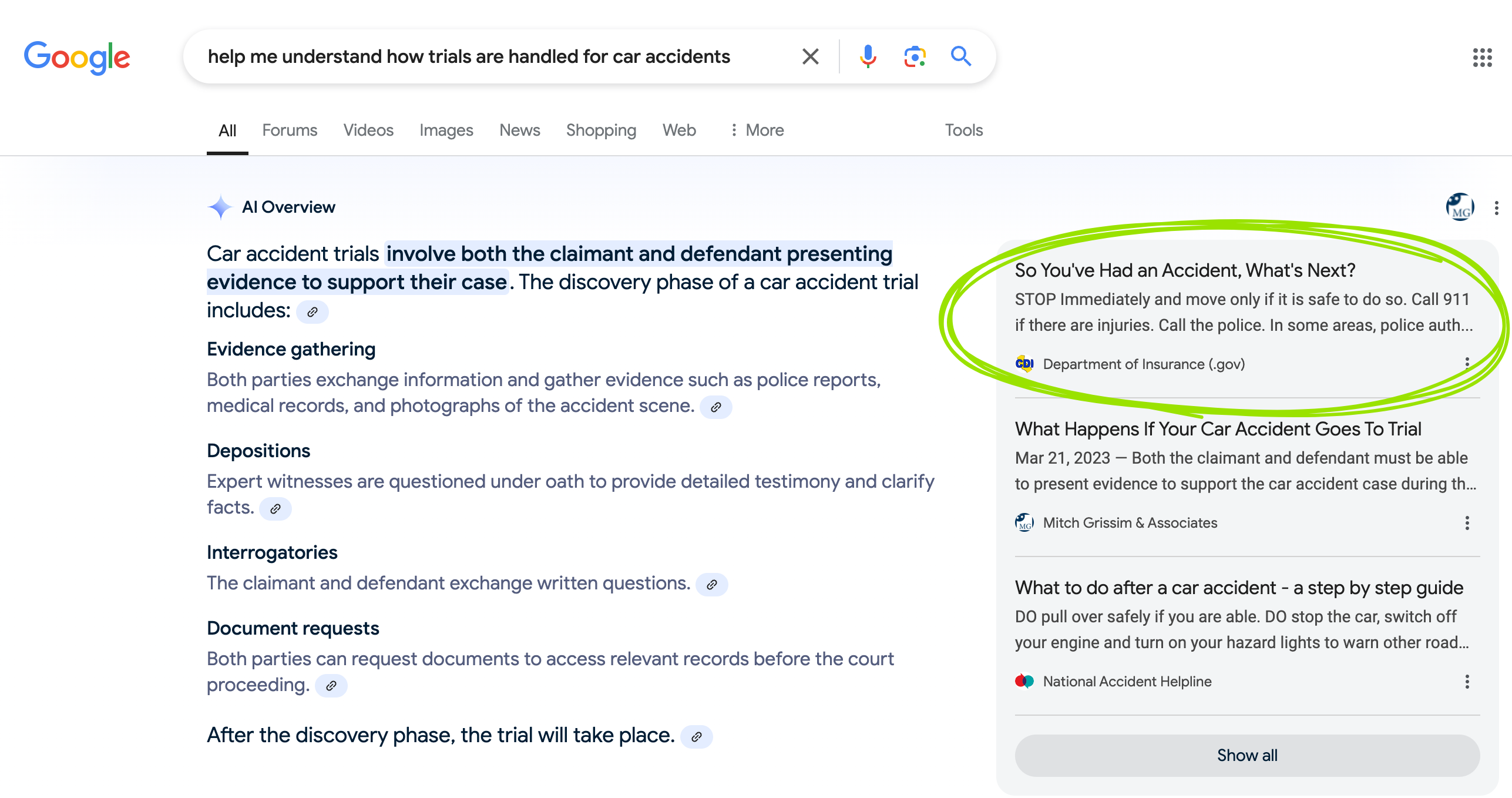Click the 'AI Overview' label
The width and height of the screenshot is (1512, 798).
pos(288,207)
